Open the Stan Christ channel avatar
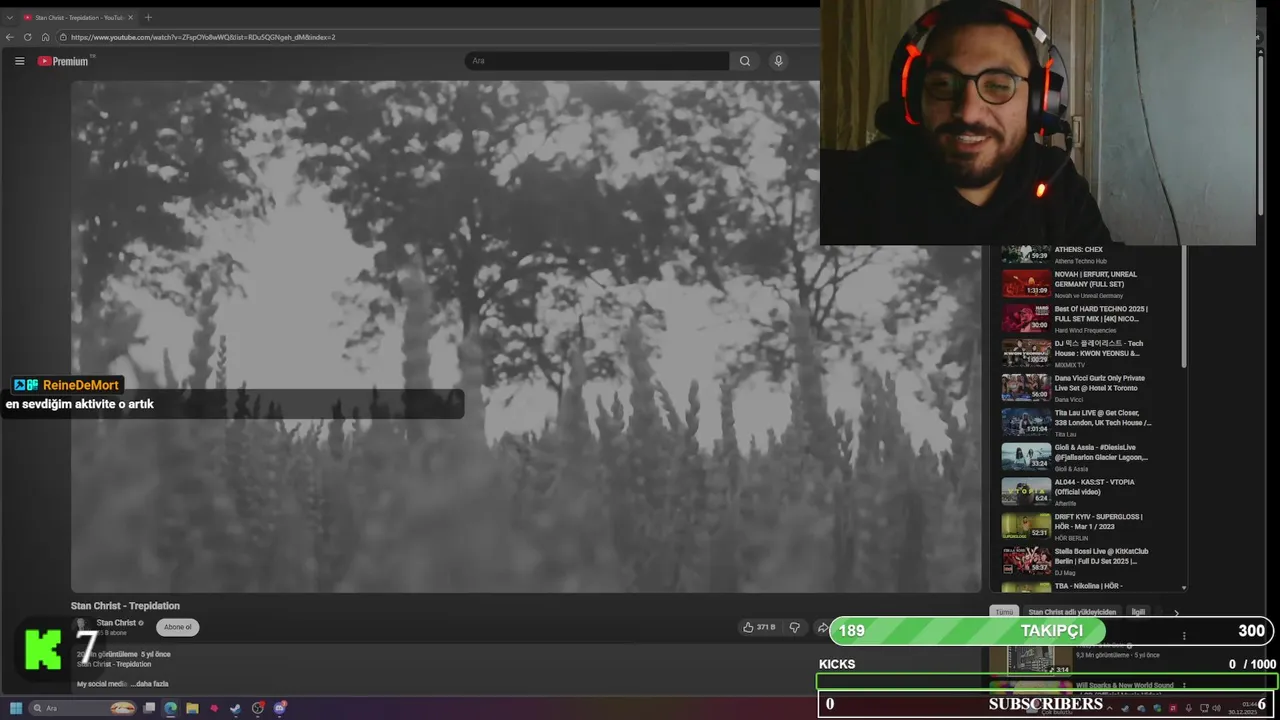Viewport: 1280px width, 720px height. tap(82, 625)
